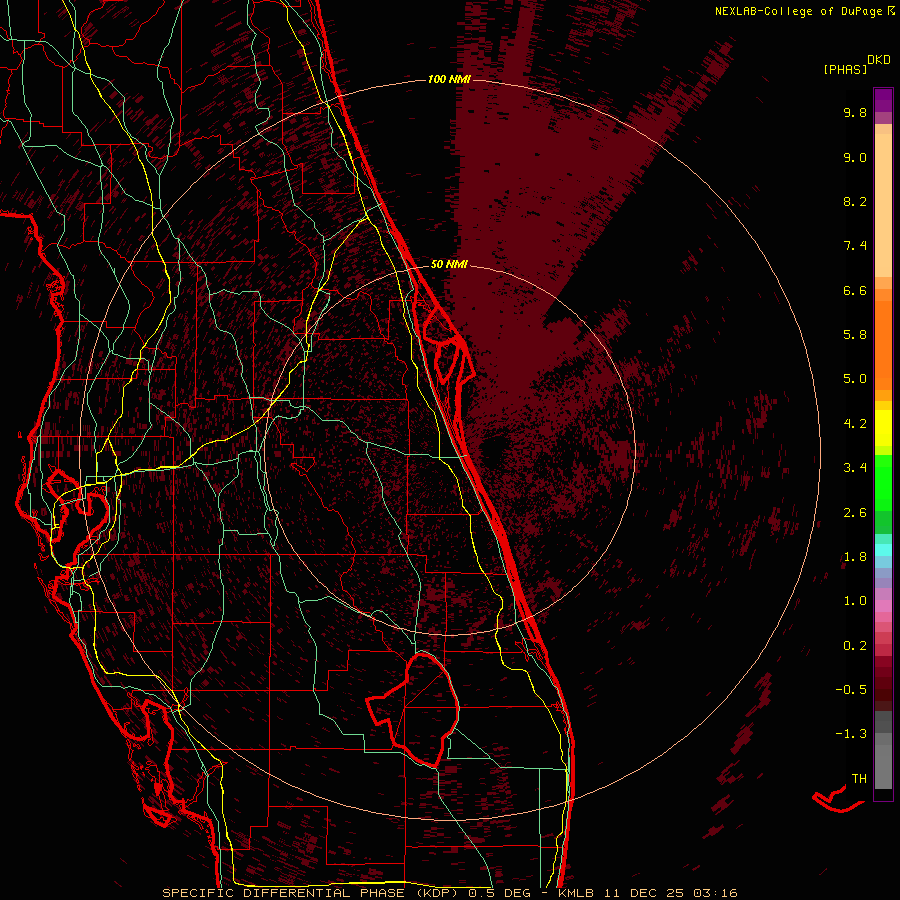Select the 9.8 value on the color scale
Screen dimensions: 900x900
pyautogui.click(x=855, y=112)
